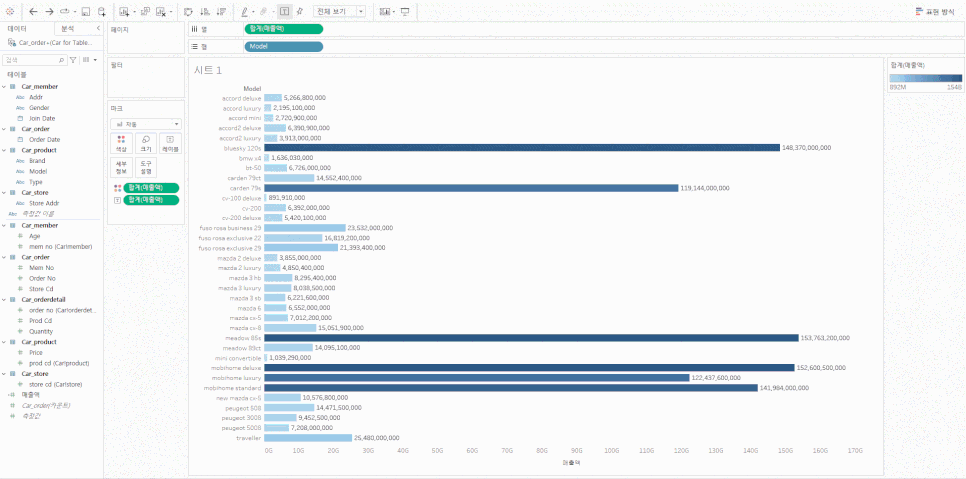Click the clear sheet icon

tap(161, 12)
